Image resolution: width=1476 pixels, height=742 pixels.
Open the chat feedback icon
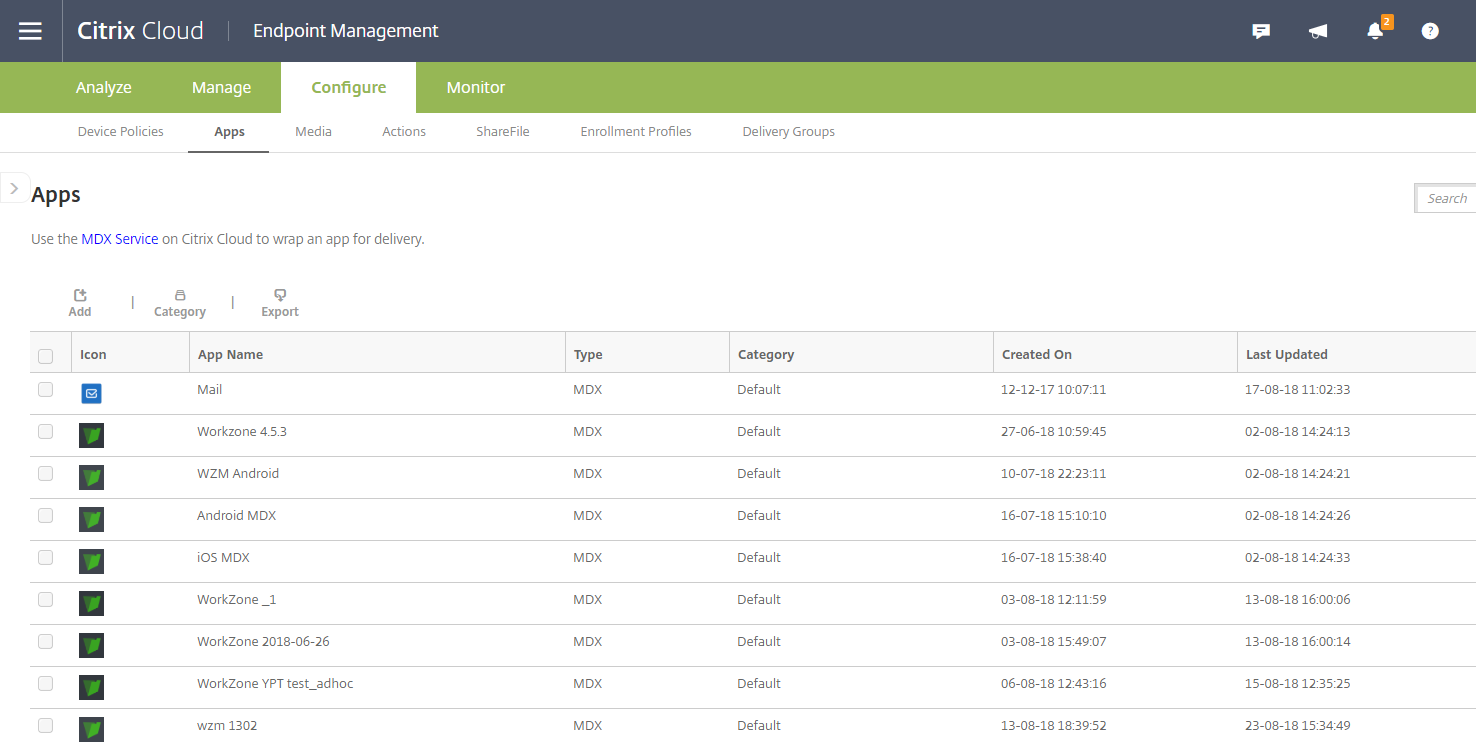[x=1261, y=31]
